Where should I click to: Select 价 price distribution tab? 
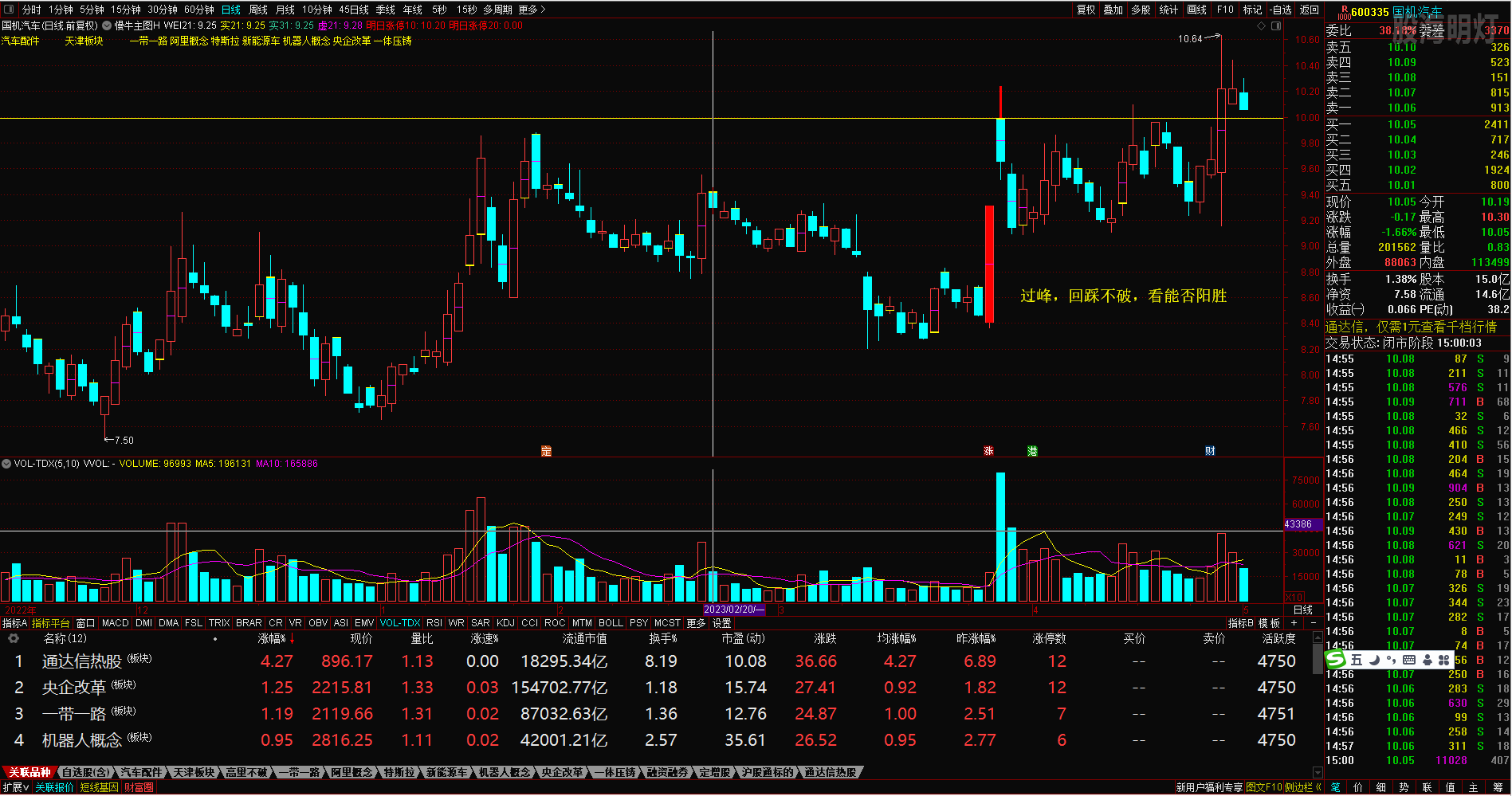coord(1358,787)
